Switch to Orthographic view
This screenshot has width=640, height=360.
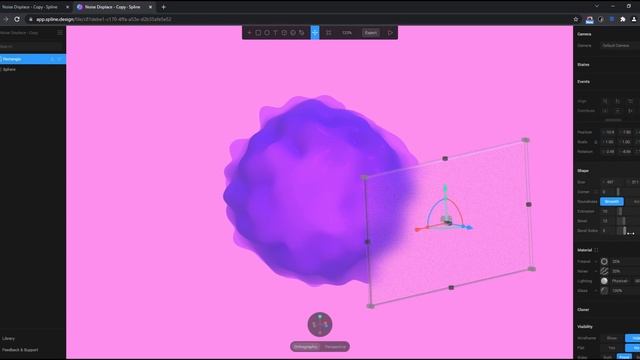coord(306,347)
